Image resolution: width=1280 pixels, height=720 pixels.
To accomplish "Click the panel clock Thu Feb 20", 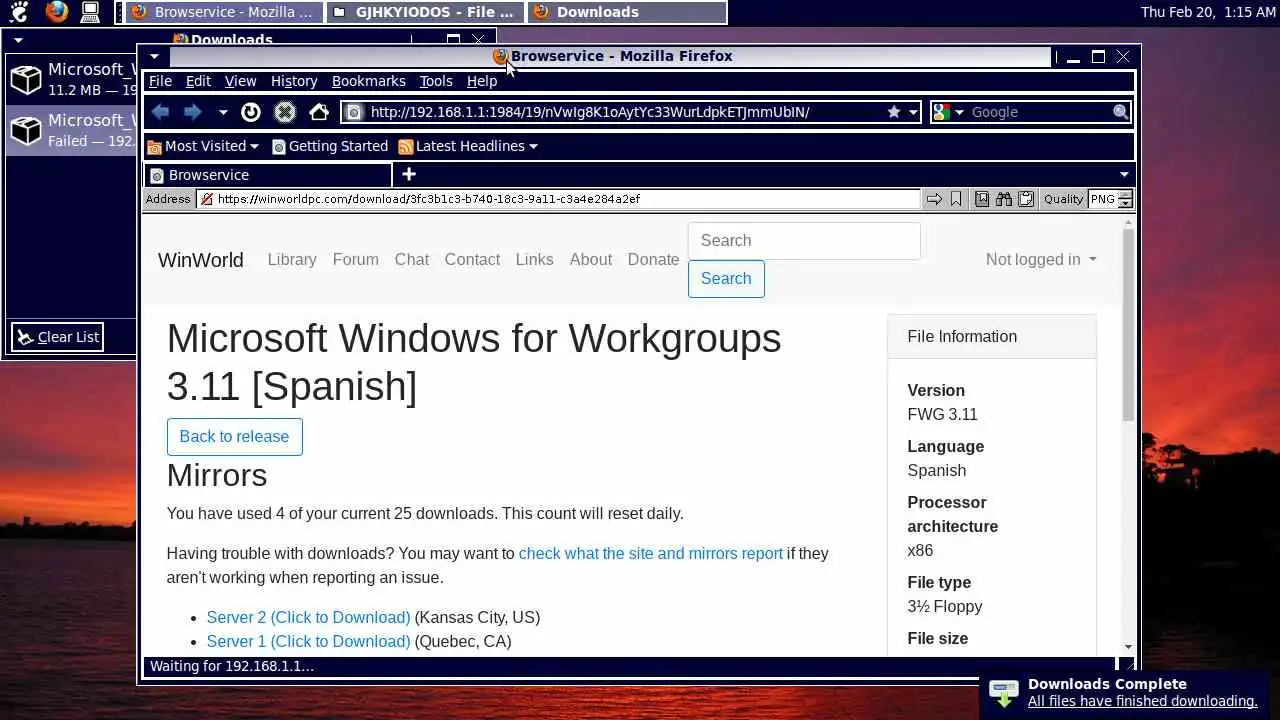I will pyautogui.click(x=1207, y=12).
